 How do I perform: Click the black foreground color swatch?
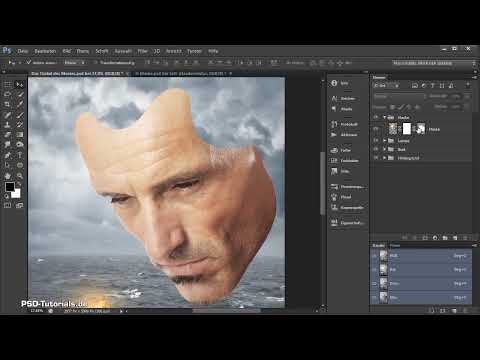(9, 187)
